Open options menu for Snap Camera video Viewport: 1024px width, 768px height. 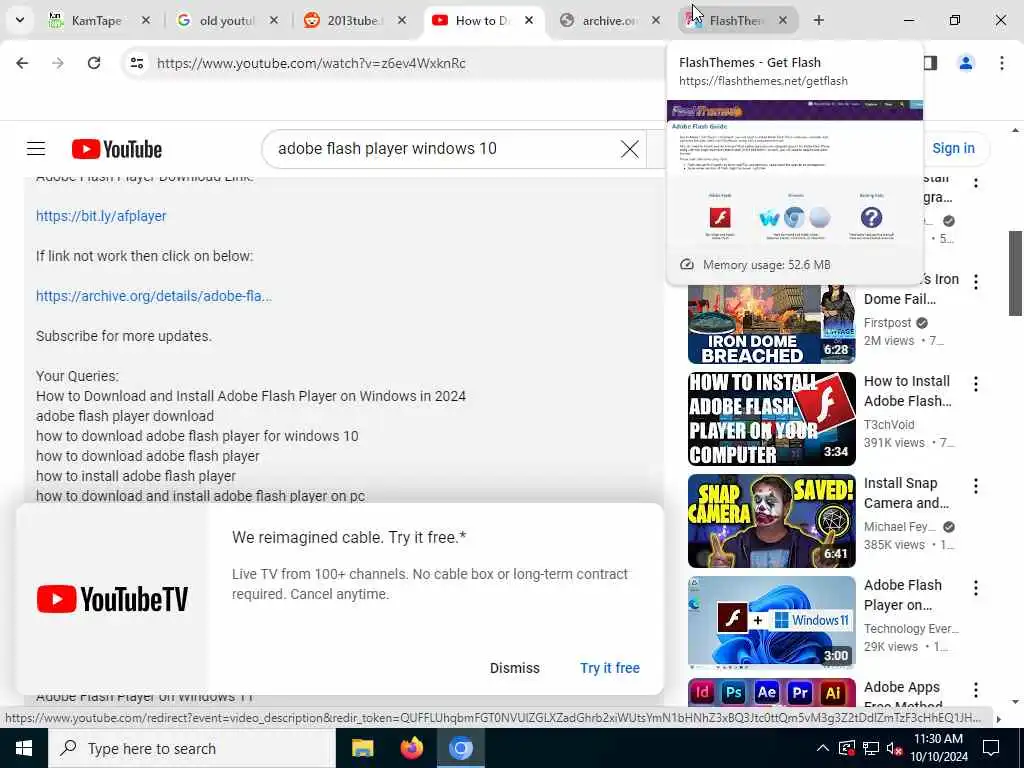(976, 485)
